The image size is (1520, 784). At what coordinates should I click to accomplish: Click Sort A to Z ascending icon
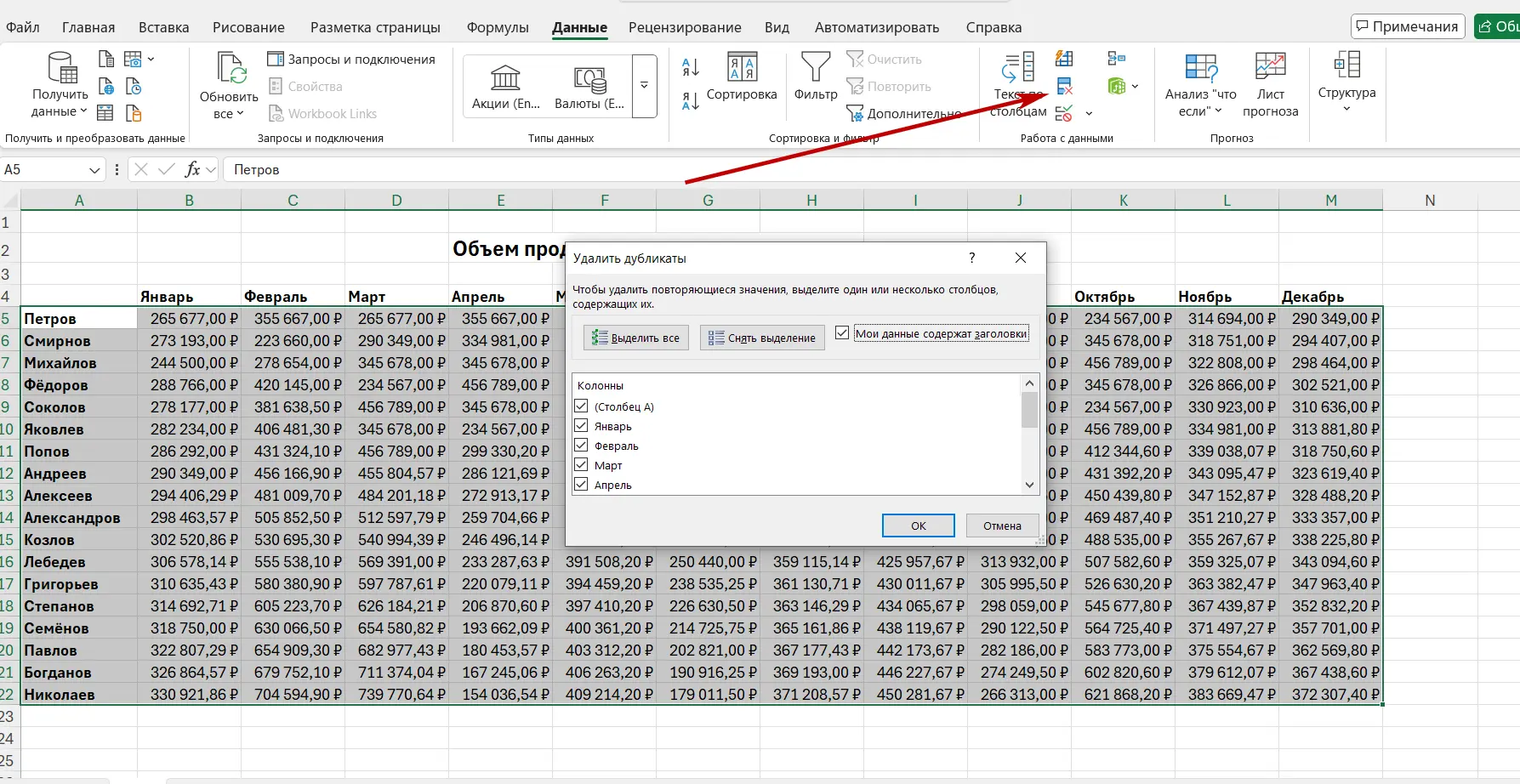point(691,67)
